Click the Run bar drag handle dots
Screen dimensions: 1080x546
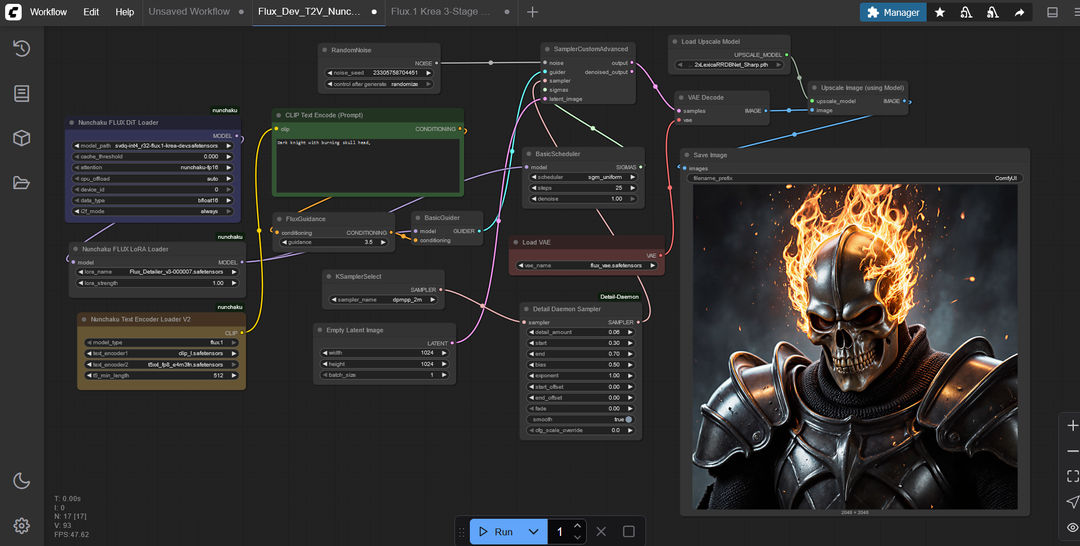click(x=462, y=532)
